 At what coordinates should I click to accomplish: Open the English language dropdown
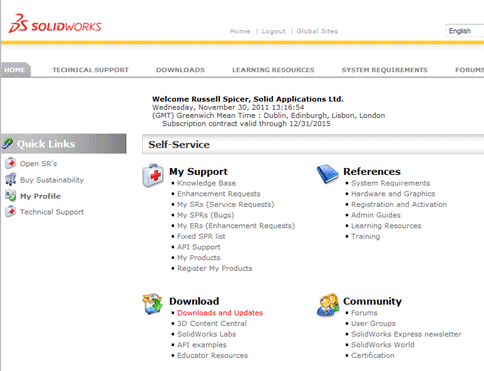(x=465, y=31)
